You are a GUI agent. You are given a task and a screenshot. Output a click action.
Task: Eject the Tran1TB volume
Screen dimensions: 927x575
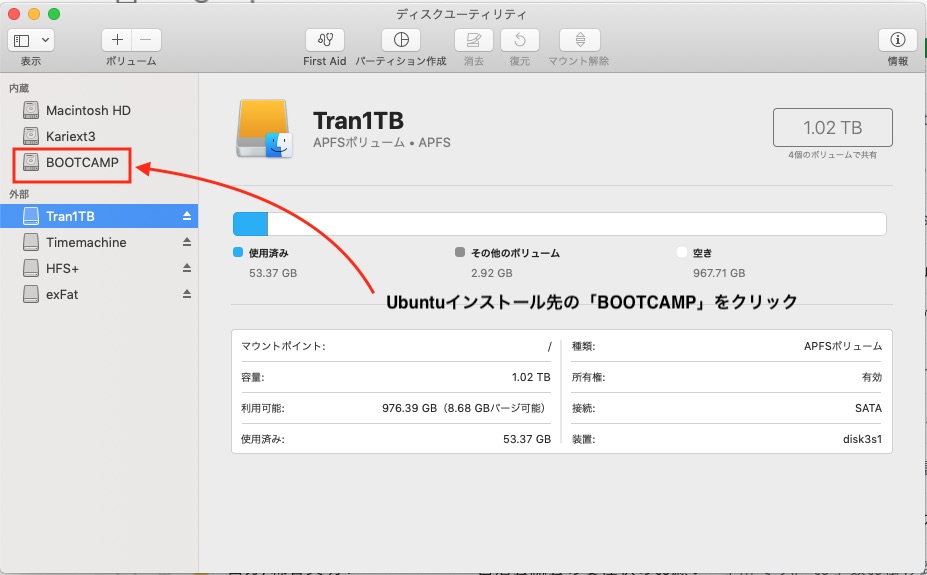187,216
